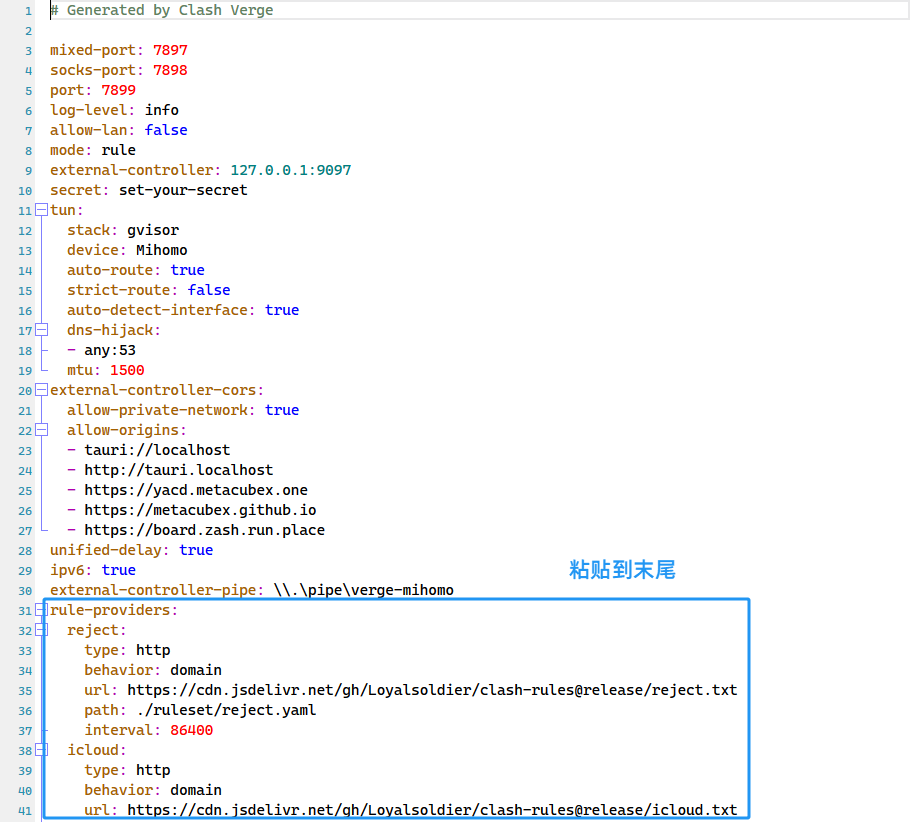
Task: Fold the rule-providers section
Action: [41, 610]
